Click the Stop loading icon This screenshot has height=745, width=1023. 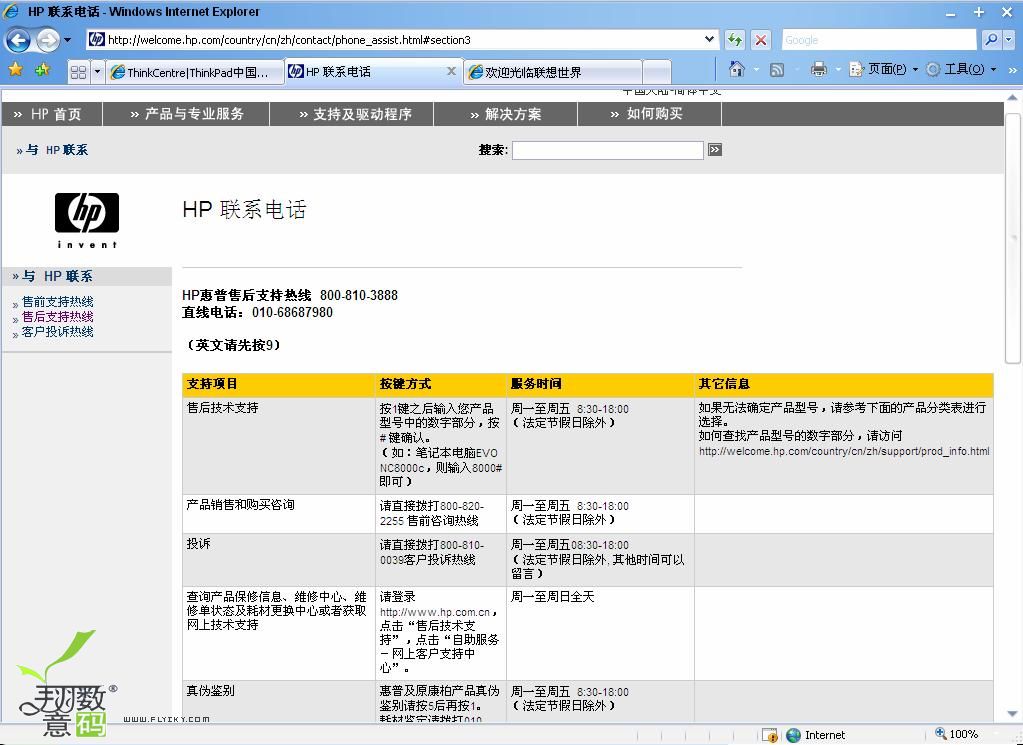[x=761, y=40]
